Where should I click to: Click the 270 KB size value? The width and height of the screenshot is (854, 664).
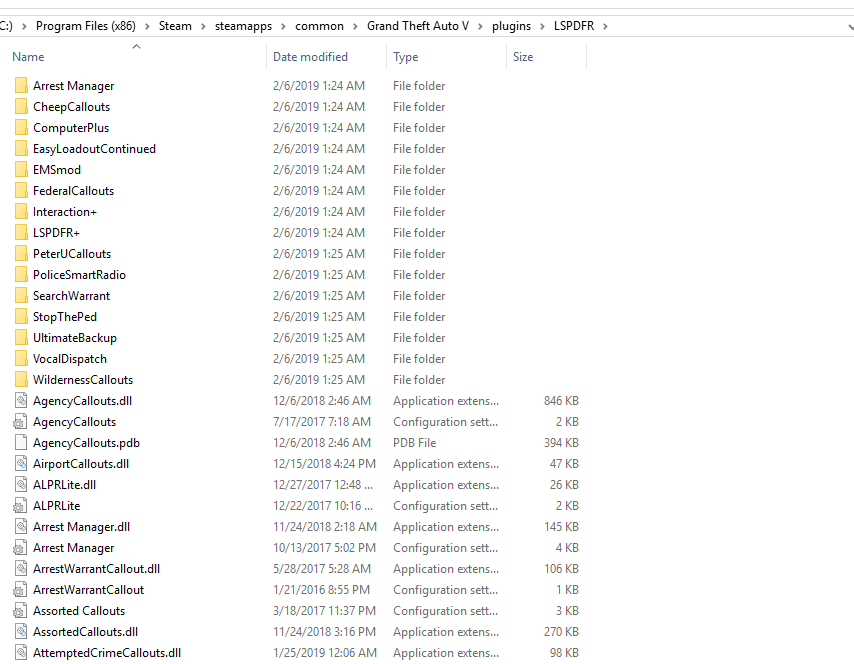coord(561,631)
